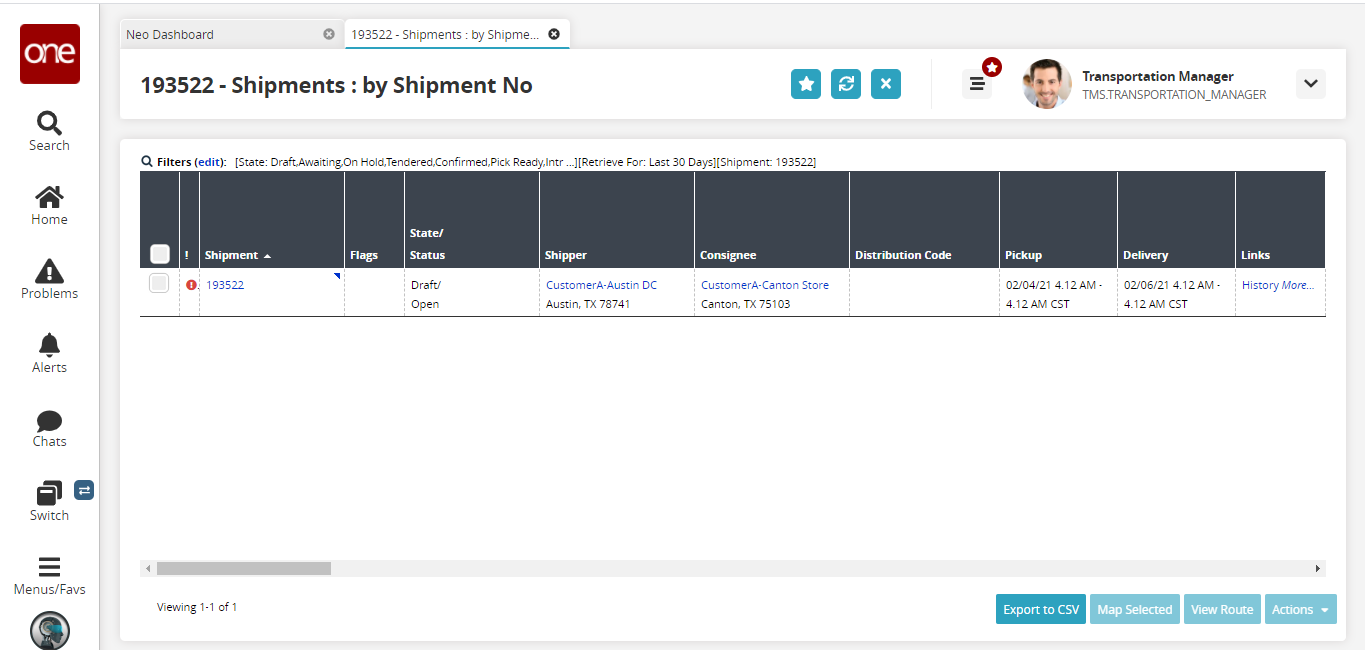Expand the user profile chevron

1310,84
